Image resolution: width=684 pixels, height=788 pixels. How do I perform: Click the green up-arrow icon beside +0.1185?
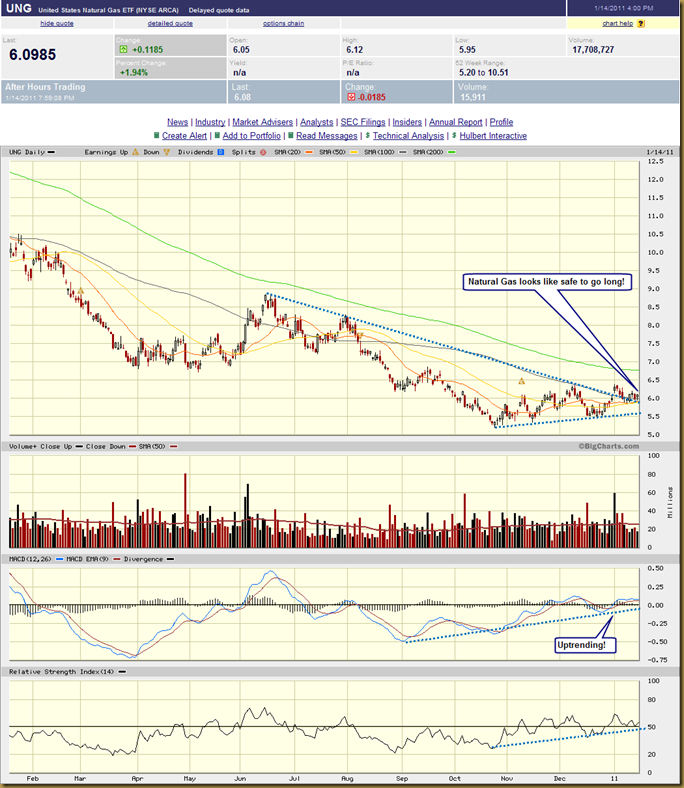click(123, 49)
